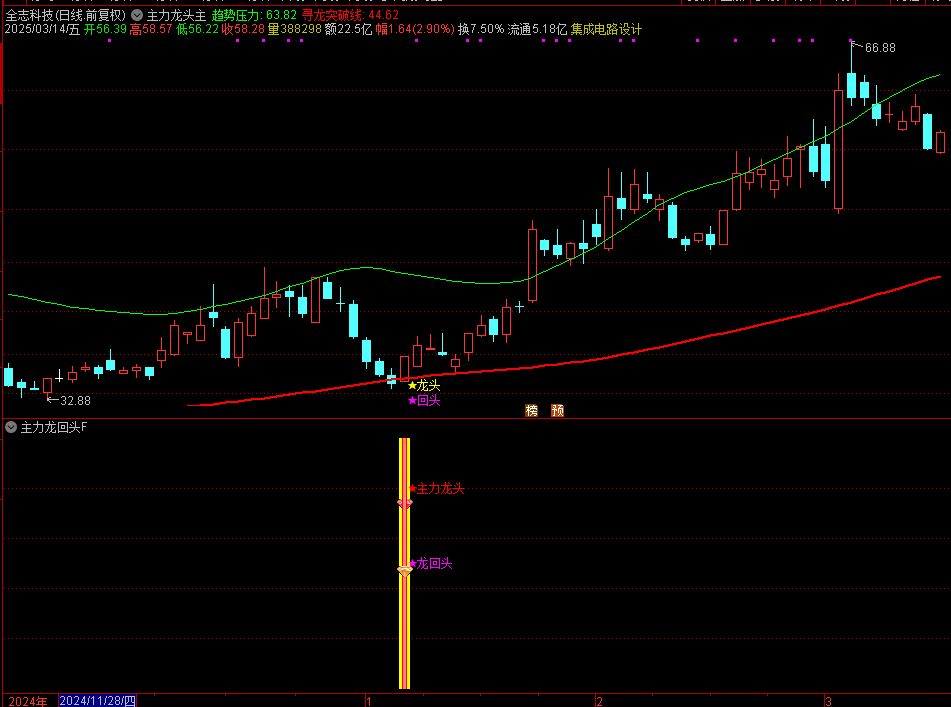This screenshot has width=951, height=707.
Task: Click the 榜 info badge icon
Action: click(x=531, y=410)
